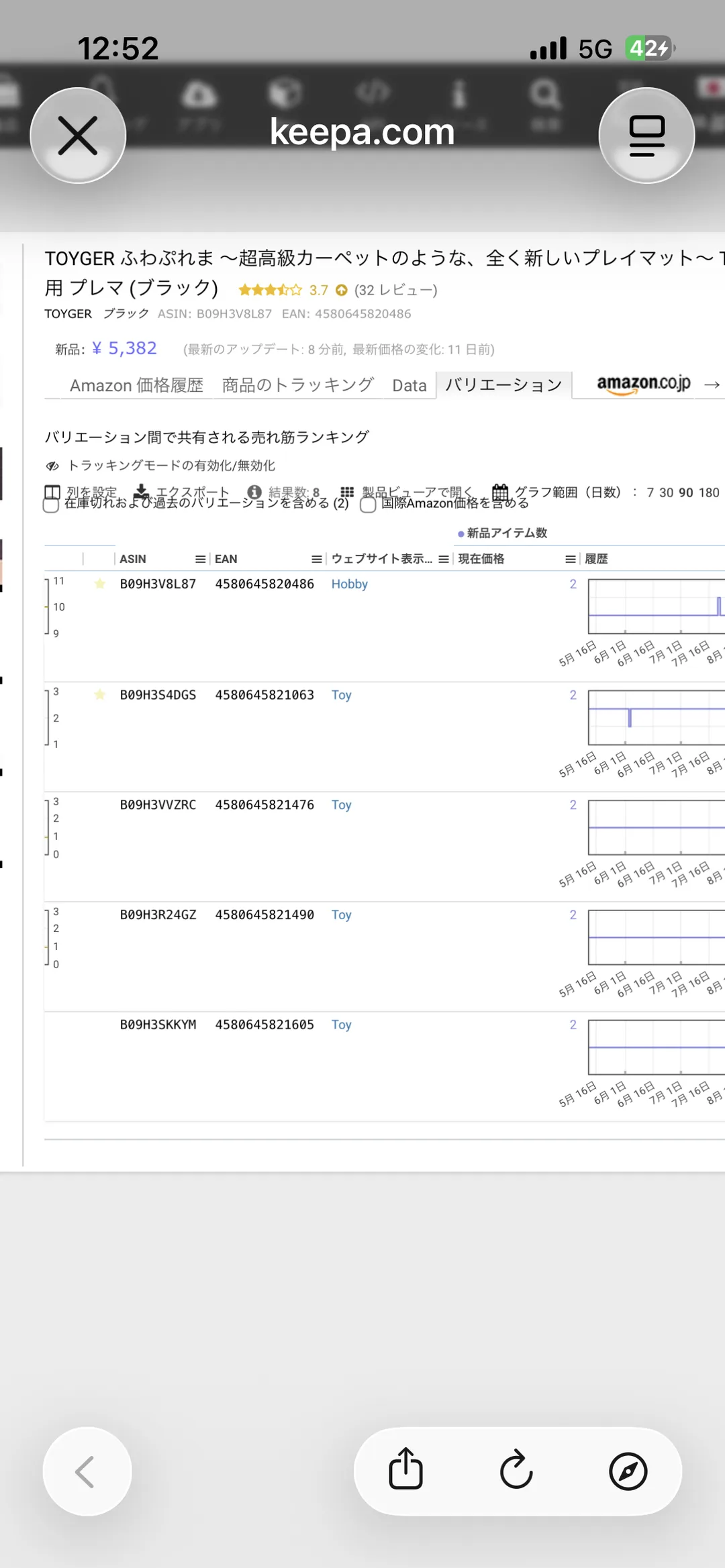The height and width of the screenshot is (1568, 725).
Task: Click the ASIN cell B09H3VVZRC
Action: 158,805
